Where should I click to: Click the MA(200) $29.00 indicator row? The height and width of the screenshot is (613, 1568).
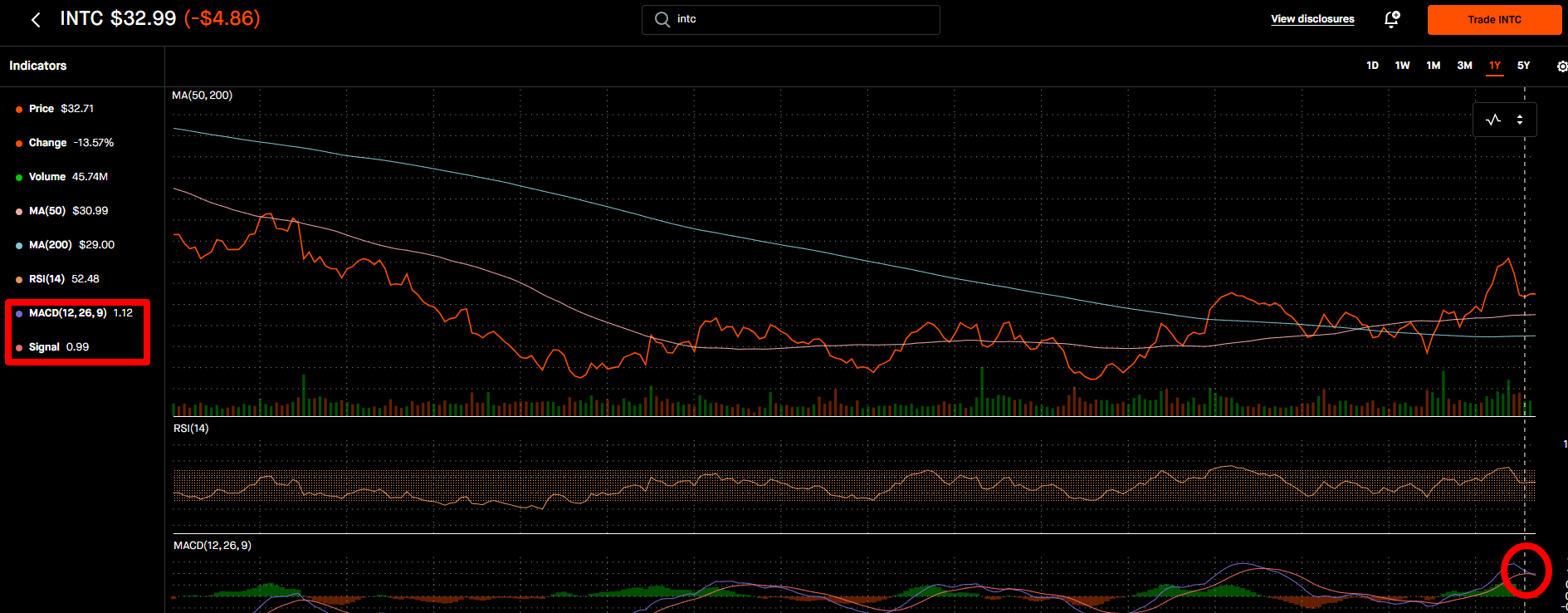[x=65, y=245]
